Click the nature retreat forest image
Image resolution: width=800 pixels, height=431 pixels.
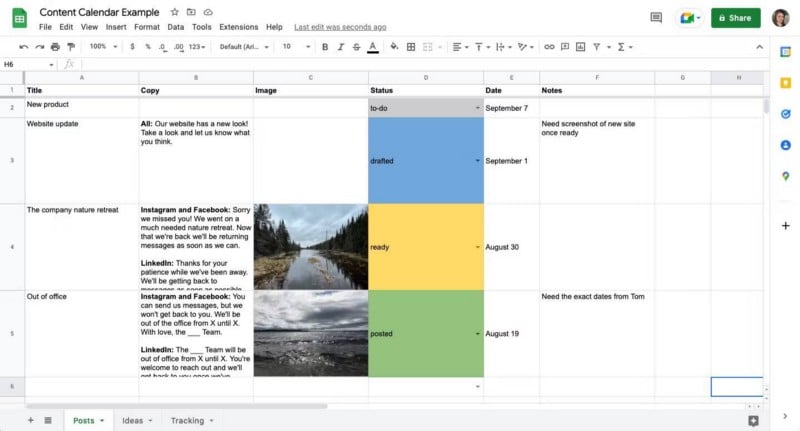(311, 247)
